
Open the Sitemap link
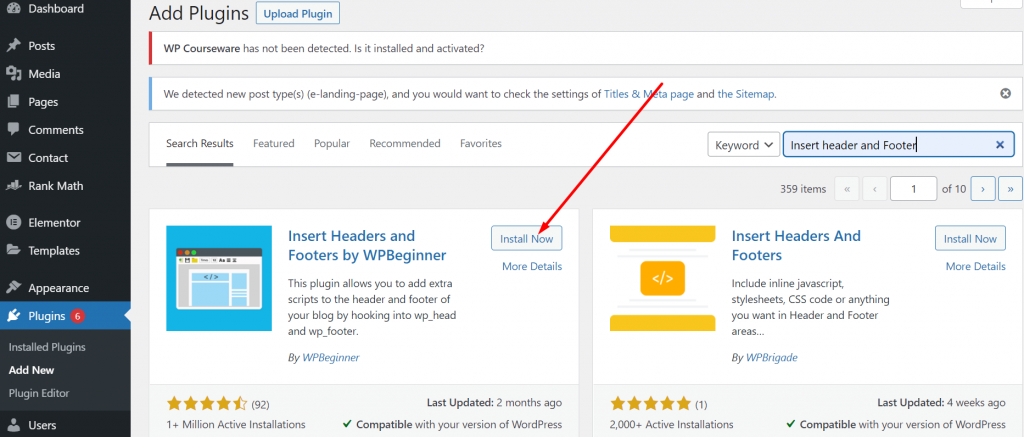tap(746, 93)
